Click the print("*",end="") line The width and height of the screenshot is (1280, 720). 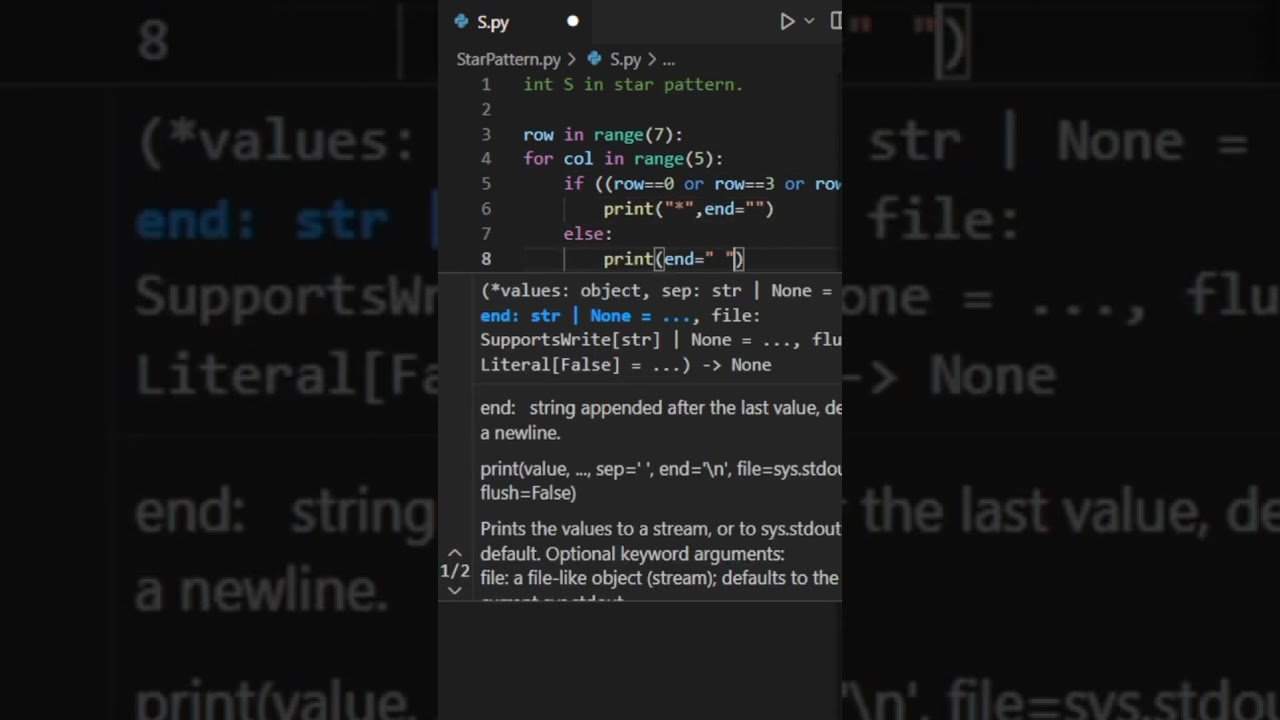pyautogui.click(x=688, y=209)
